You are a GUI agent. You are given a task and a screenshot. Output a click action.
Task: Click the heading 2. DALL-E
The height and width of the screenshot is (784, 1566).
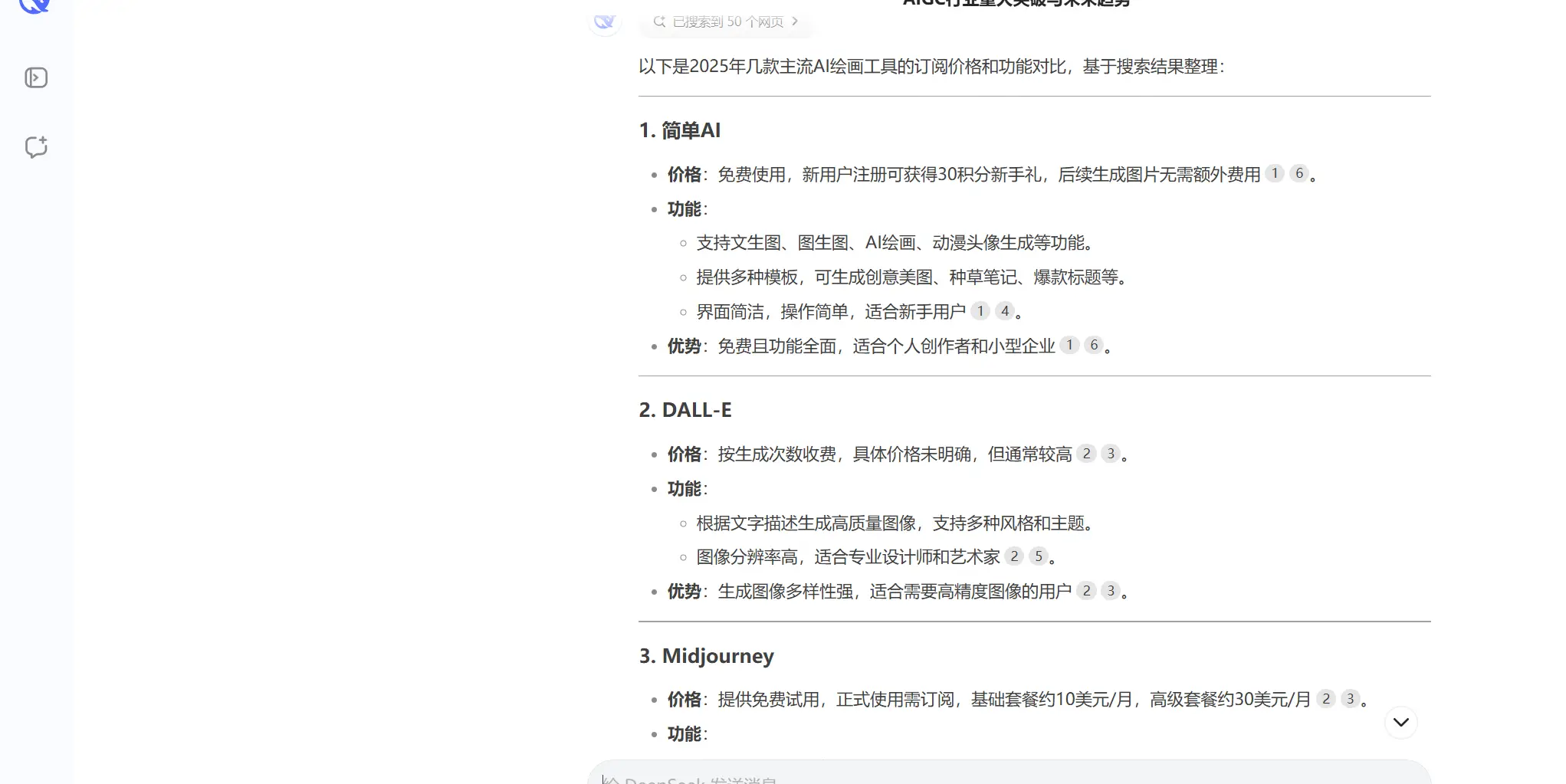click(x=685, y=410)
